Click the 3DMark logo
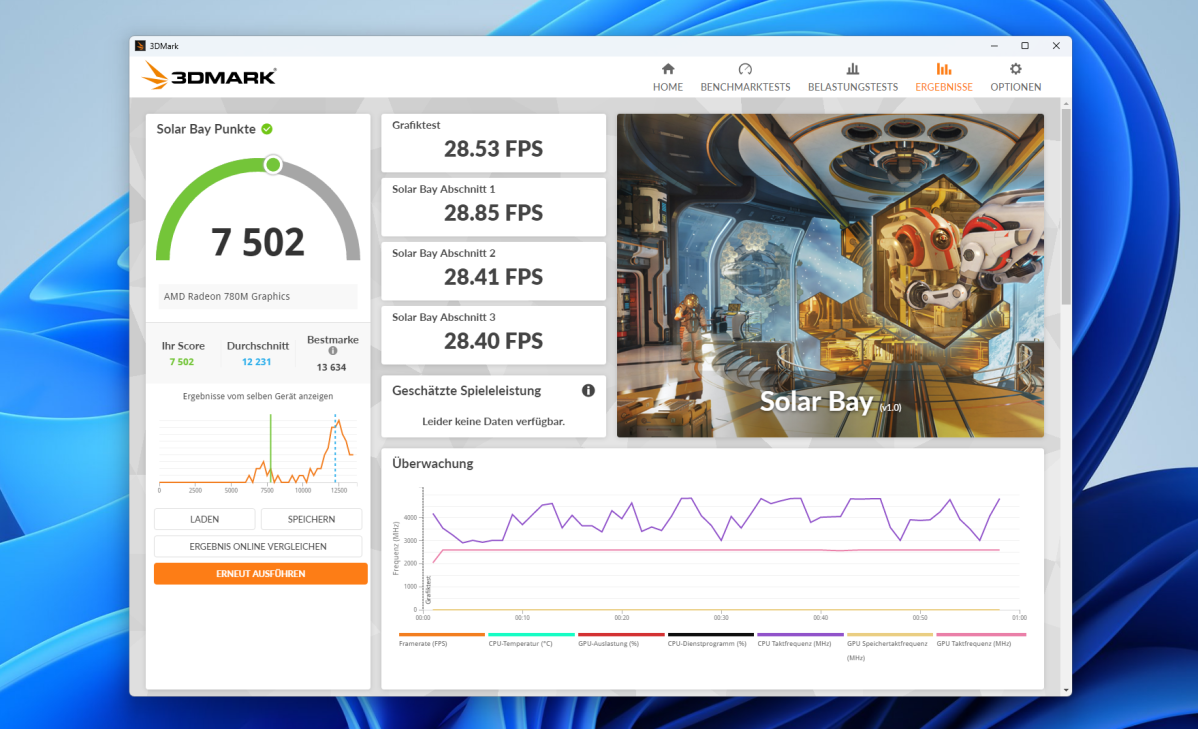 (x=208, y=75)
